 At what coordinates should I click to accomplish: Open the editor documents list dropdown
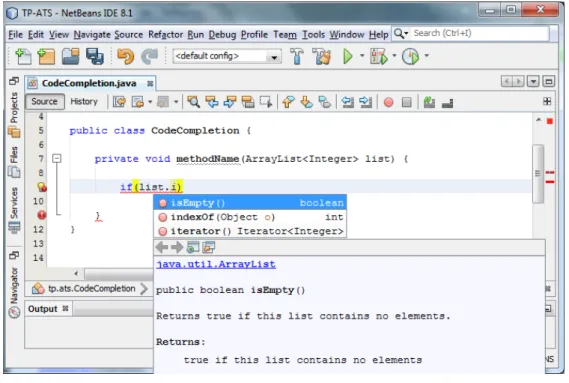click(533, 81)
